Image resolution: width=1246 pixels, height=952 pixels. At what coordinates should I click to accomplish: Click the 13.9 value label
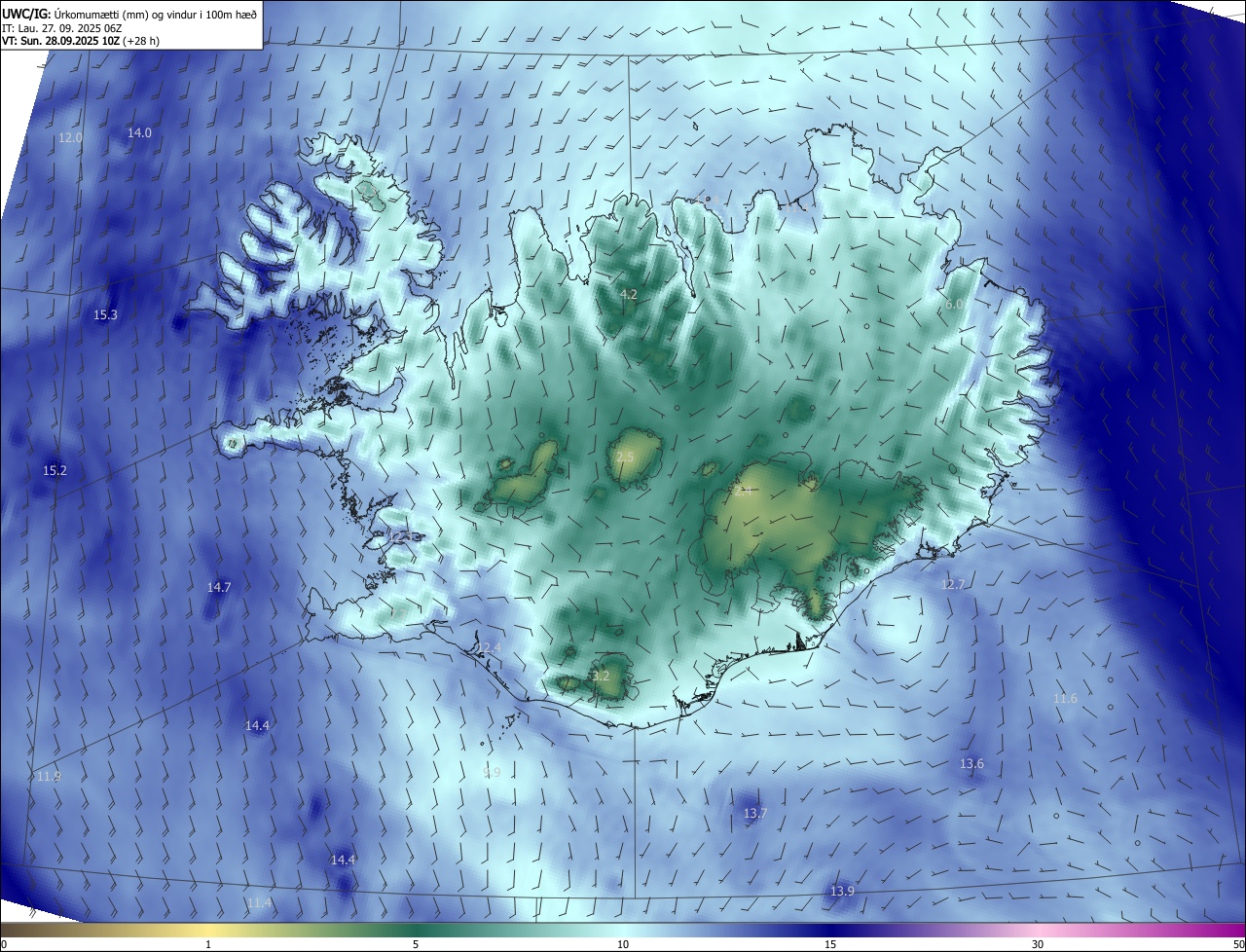pos(842,892)
